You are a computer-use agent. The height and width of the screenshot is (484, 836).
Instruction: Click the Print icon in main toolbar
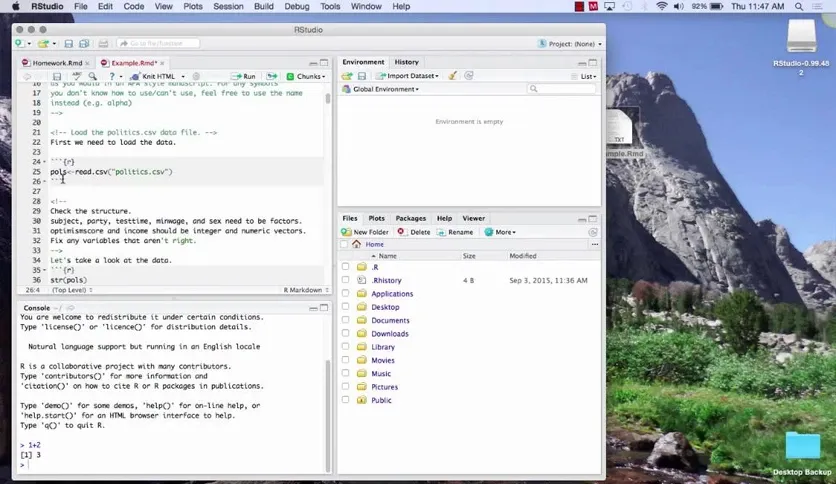coord(103,44)
